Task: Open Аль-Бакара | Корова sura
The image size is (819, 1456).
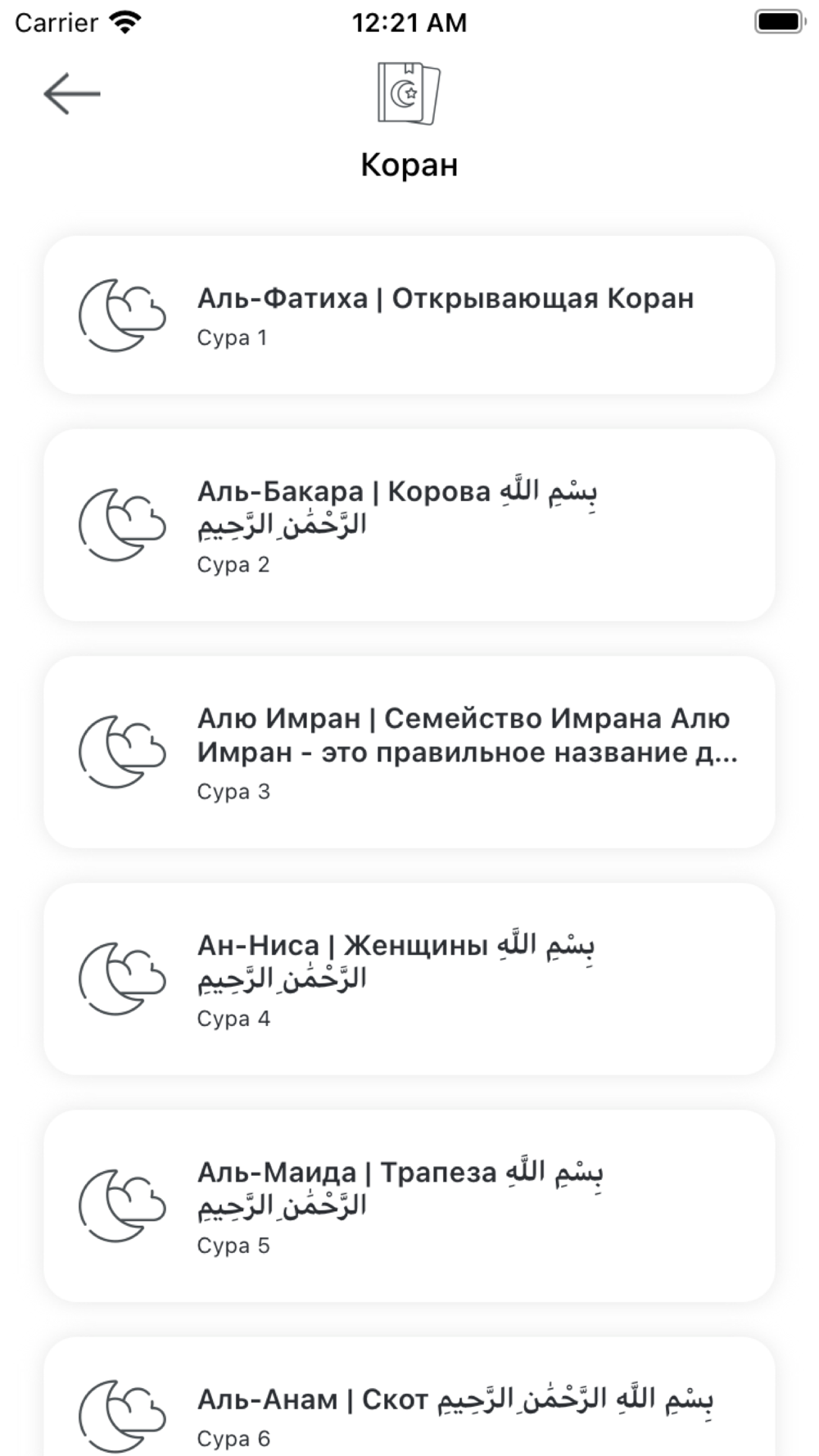Action: point(409,525)
